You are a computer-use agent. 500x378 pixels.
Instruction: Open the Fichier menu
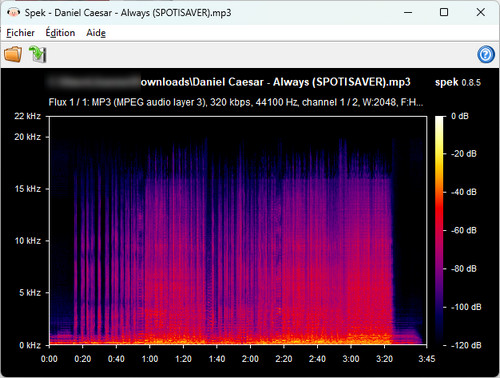point(20,33)
